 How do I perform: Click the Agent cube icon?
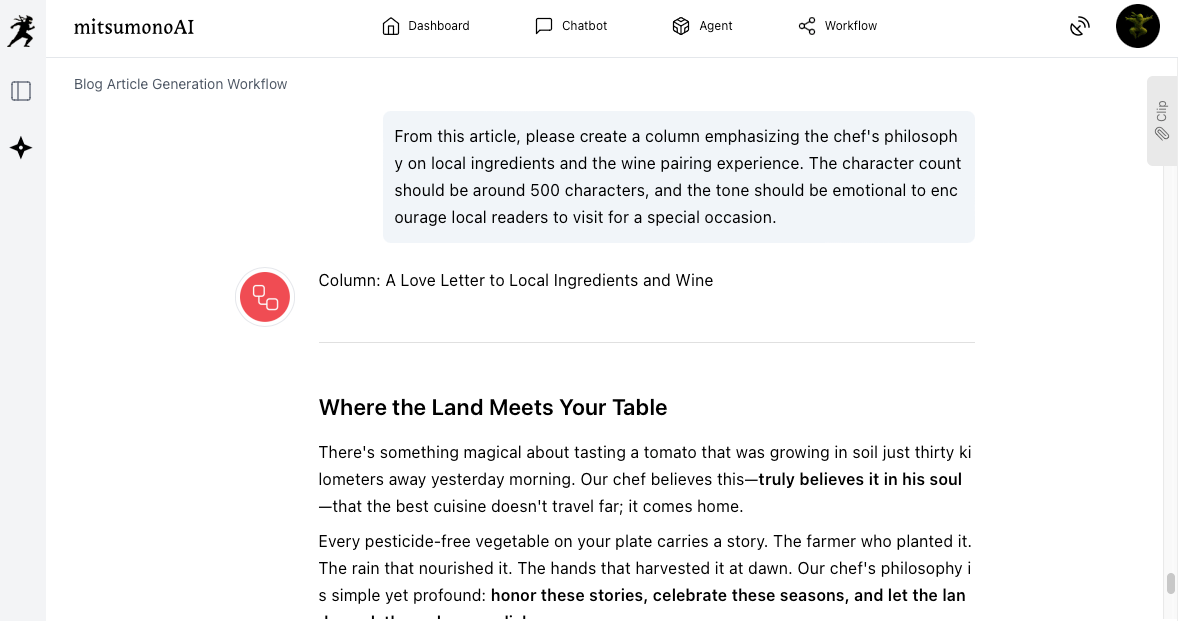(681, 26)
